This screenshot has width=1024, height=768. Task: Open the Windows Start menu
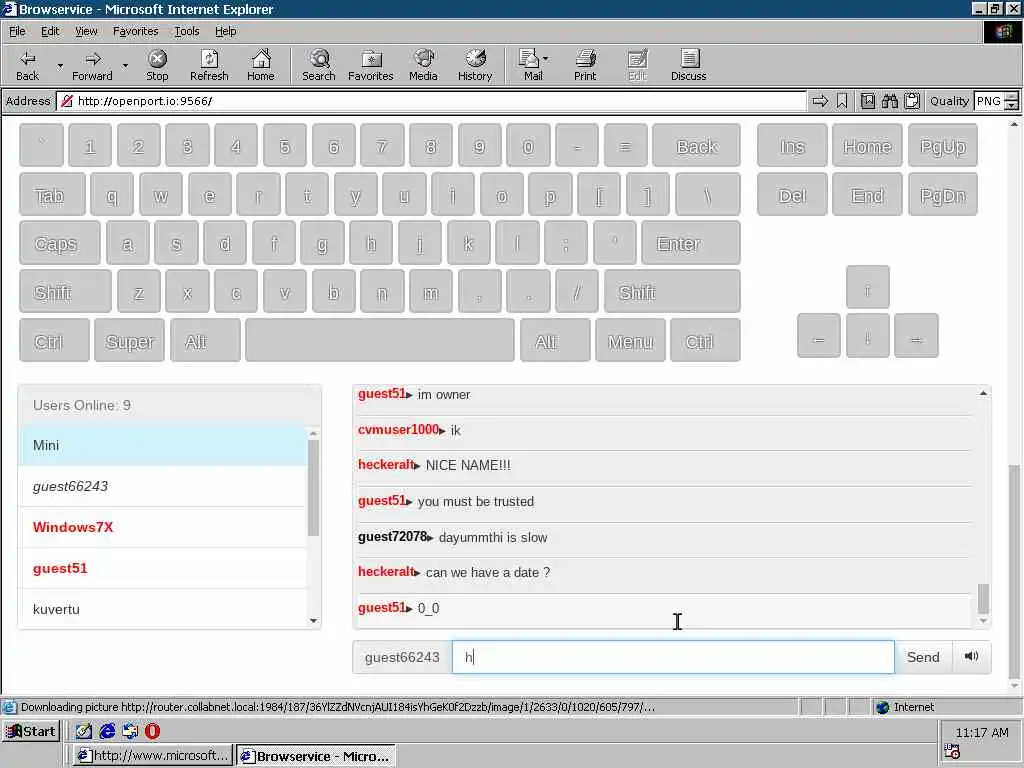click(31, 731)
